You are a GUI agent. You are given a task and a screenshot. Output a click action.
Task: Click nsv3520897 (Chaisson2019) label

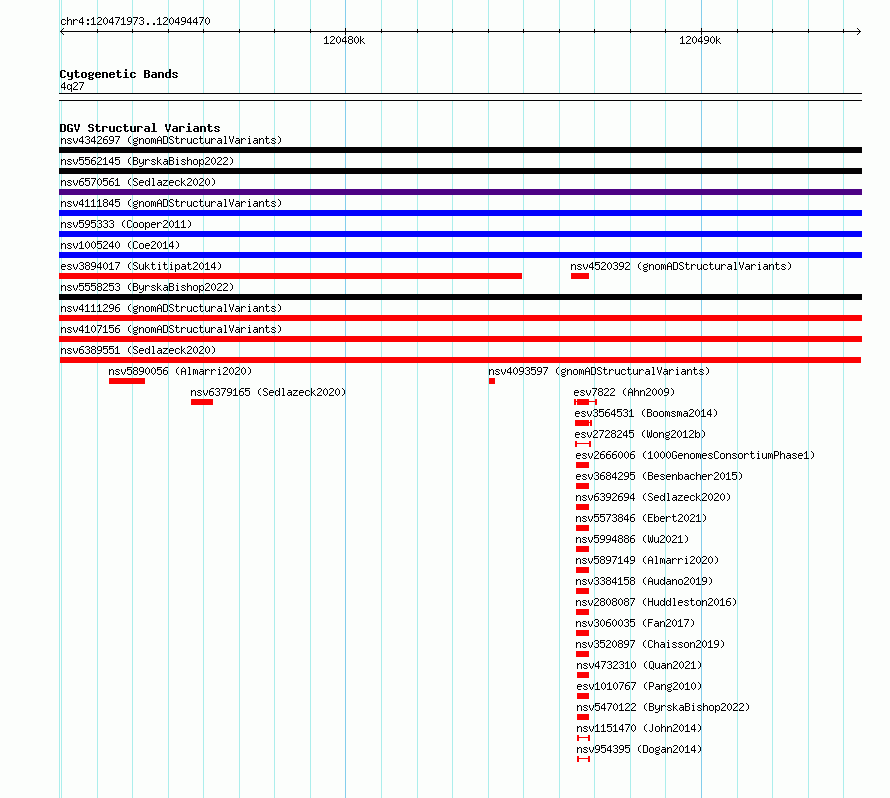[650, 644]
